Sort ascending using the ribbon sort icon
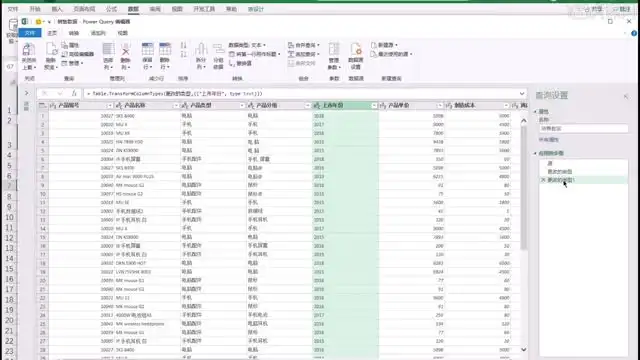The height and width of the screenshot is (360, 640). point(183,46)
